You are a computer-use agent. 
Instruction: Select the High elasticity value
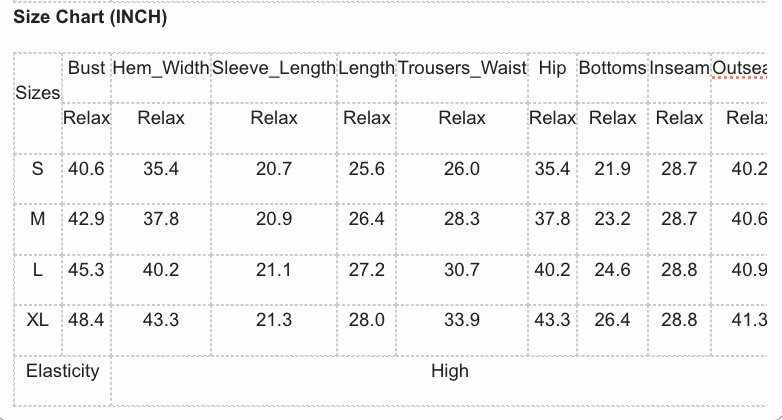(x=449, y=371)
